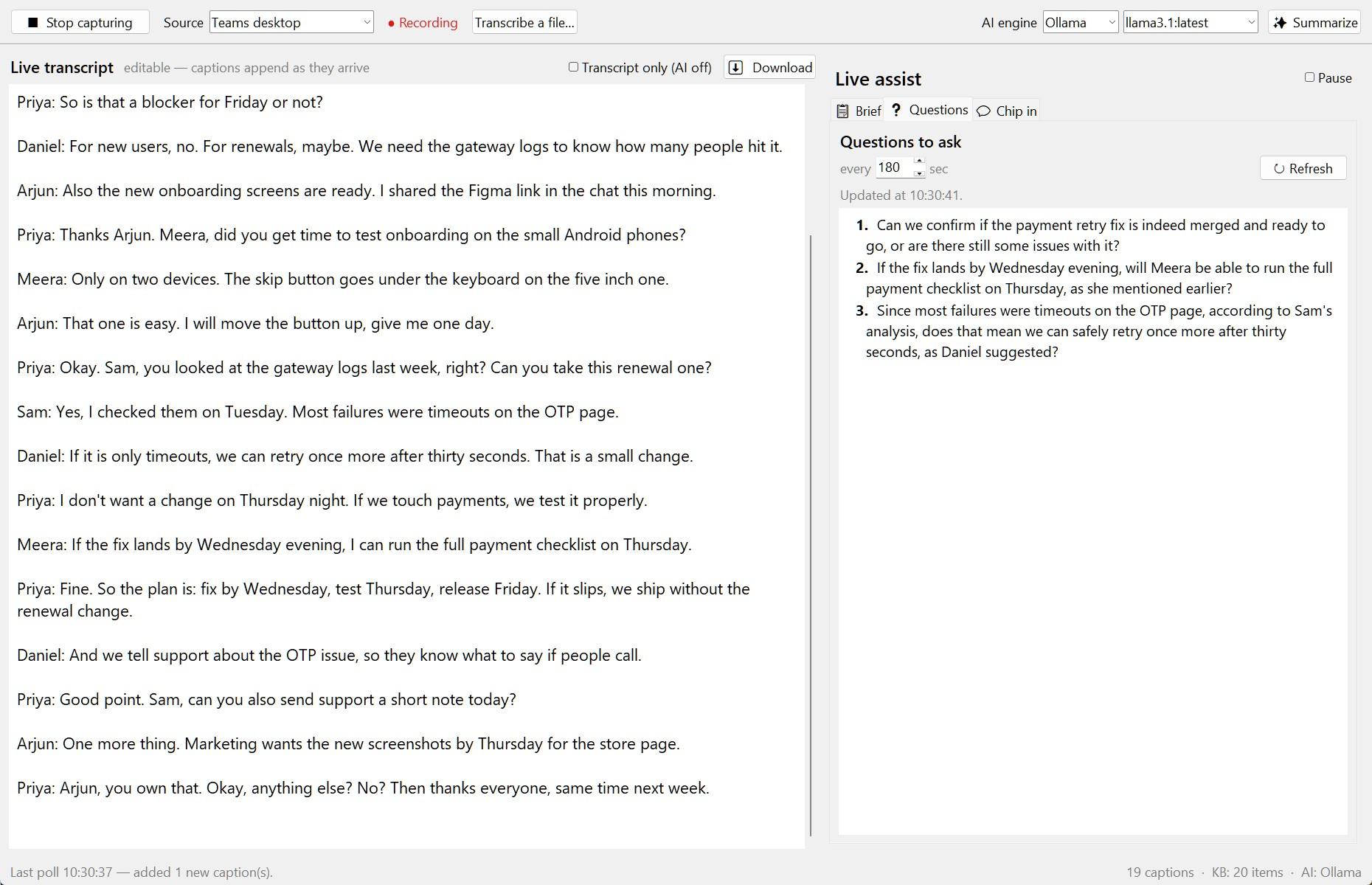Refresh the questions to ask

[x=1303, y=168]
